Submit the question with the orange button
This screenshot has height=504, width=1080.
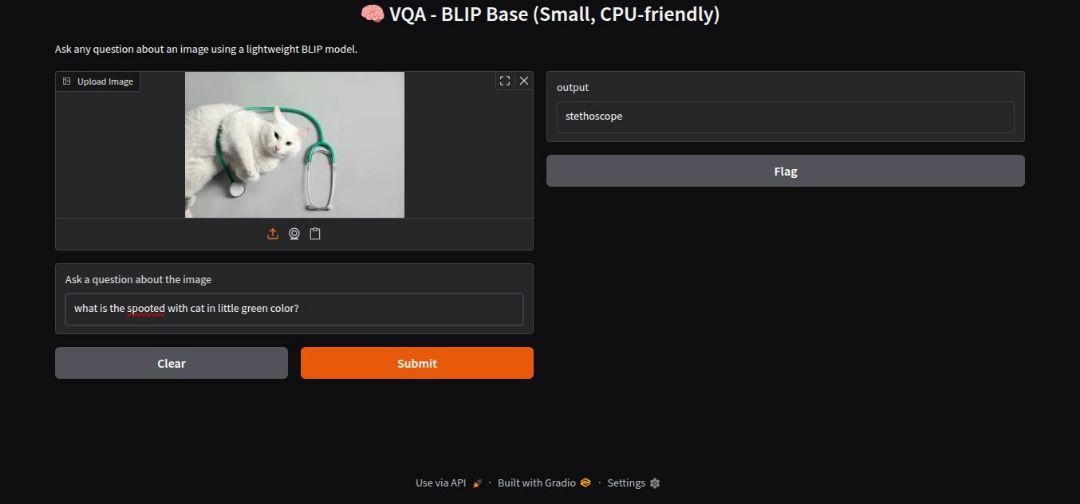point(417,363)
